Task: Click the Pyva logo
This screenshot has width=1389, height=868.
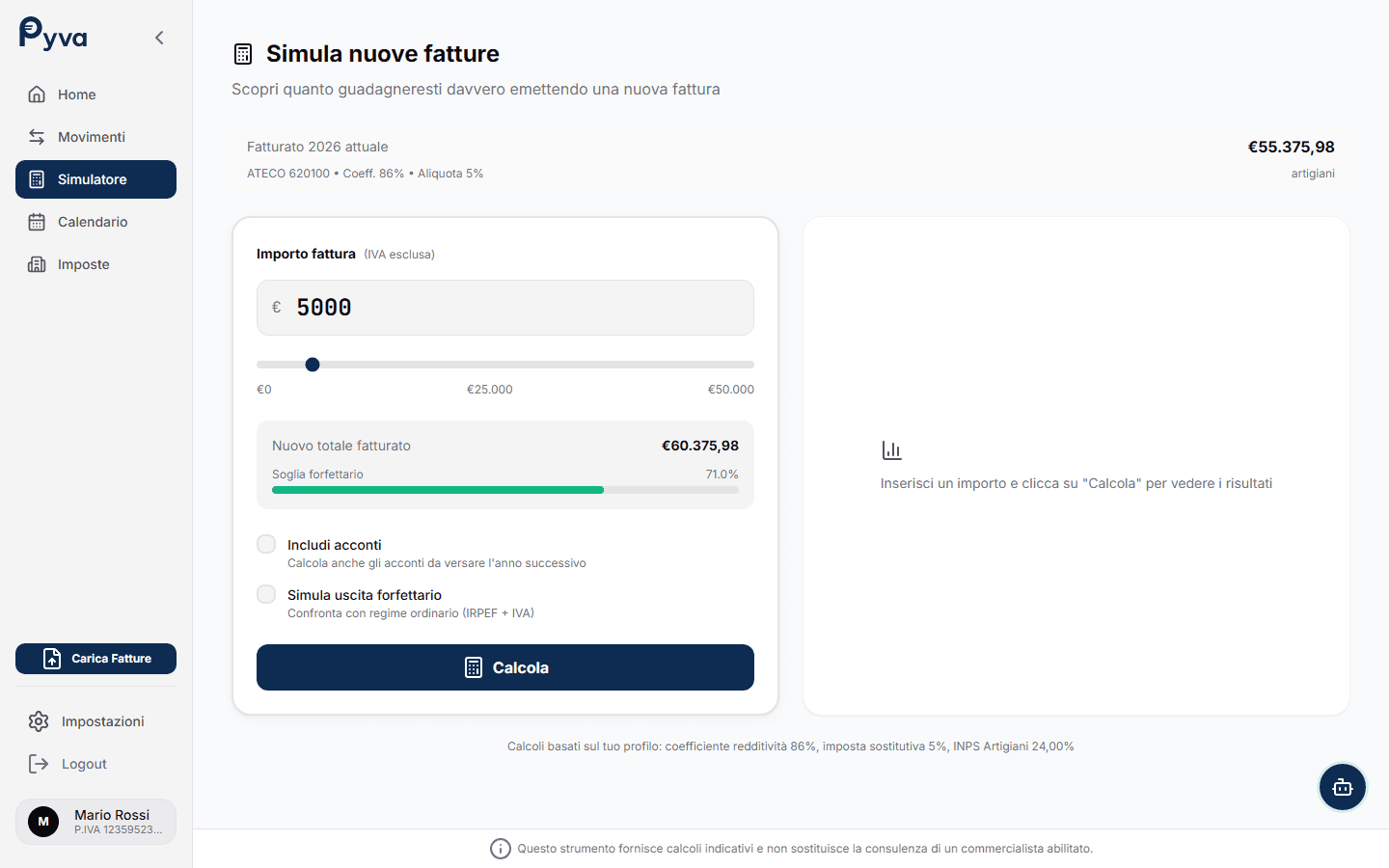Action: [52, 37]
